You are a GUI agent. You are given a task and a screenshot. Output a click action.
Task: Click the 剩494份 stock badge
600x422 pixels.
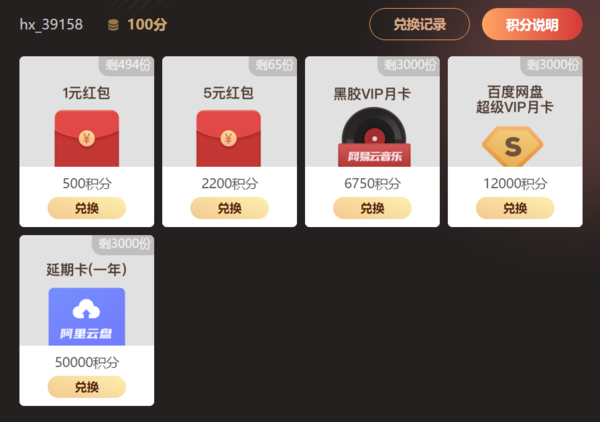click(x=127, y=65)
